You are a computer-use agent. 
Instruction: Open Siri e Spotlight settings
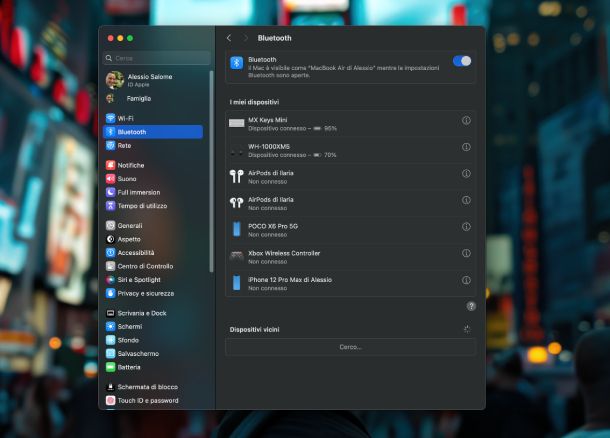153,280
